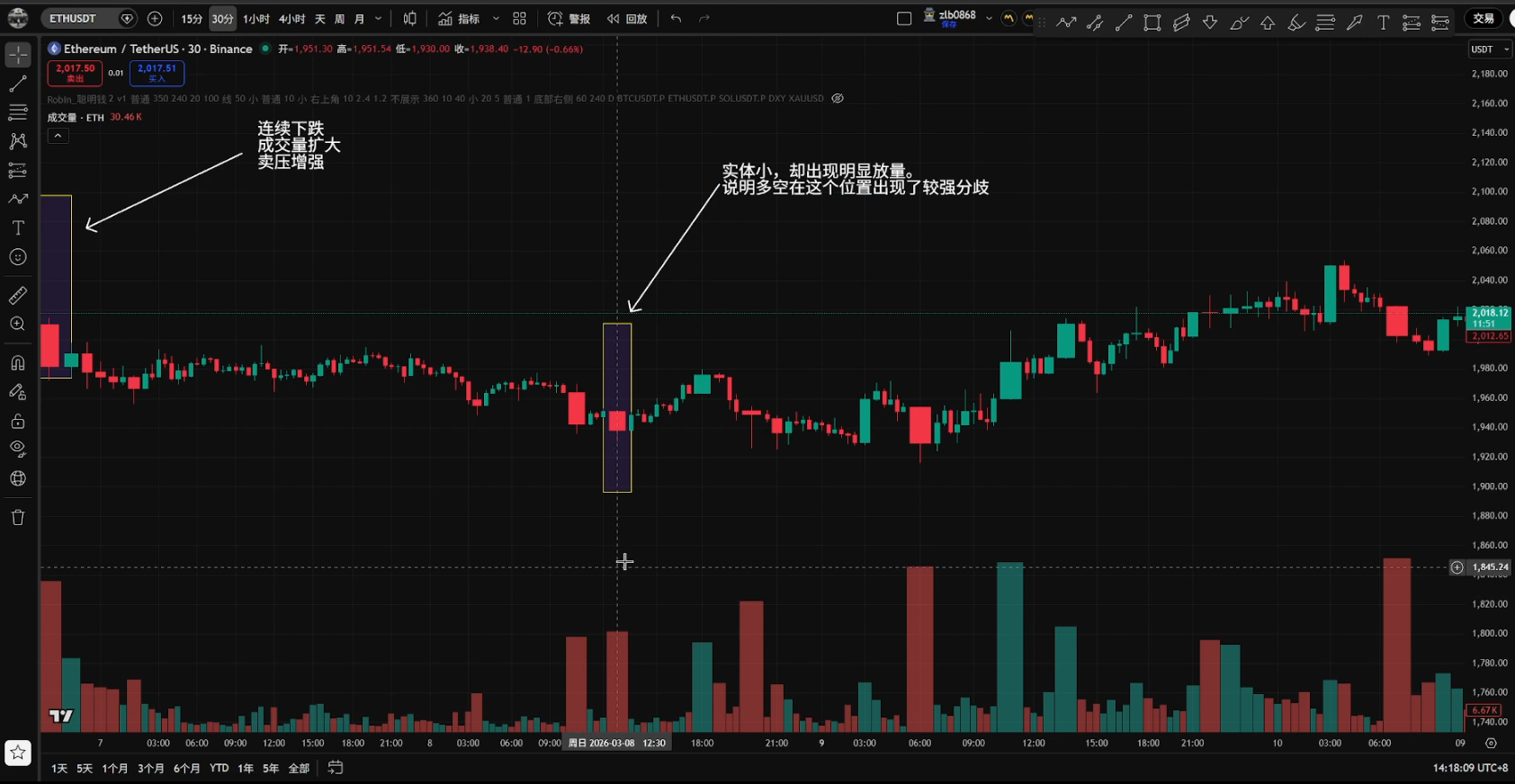Click the add symbol plus icon
Viewport: 1515px width, 784px height.
[x=155, y=19]
